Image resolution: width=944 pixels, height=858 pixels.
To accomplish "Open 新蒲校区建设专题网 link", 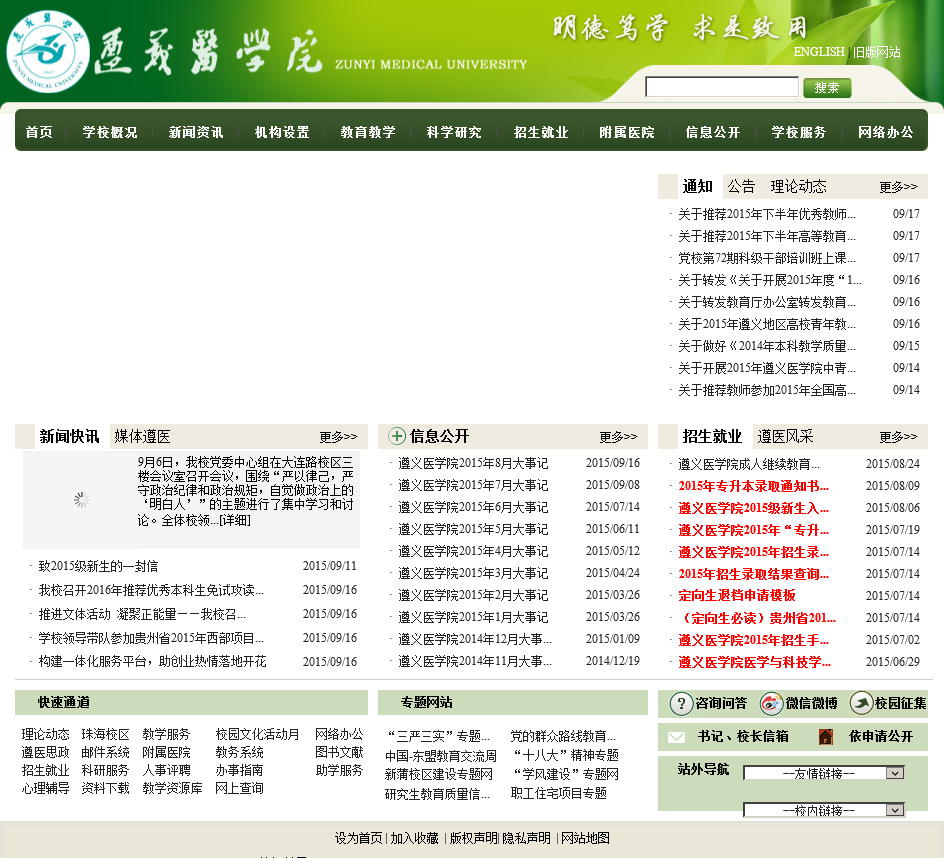I will [438, 774].
